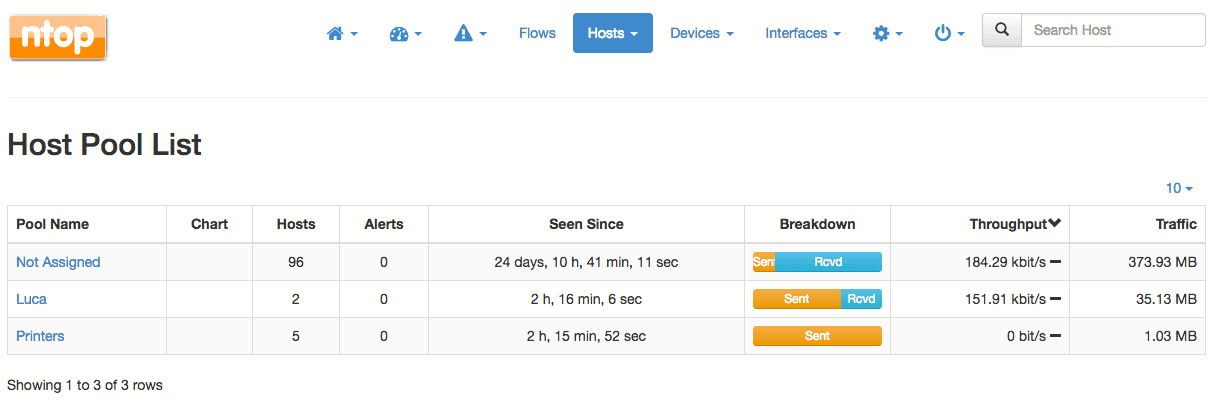This screenshot has height=410, width=1214.
Task: Focus the Search Host input field
Action: click(x=1113, y=30)
